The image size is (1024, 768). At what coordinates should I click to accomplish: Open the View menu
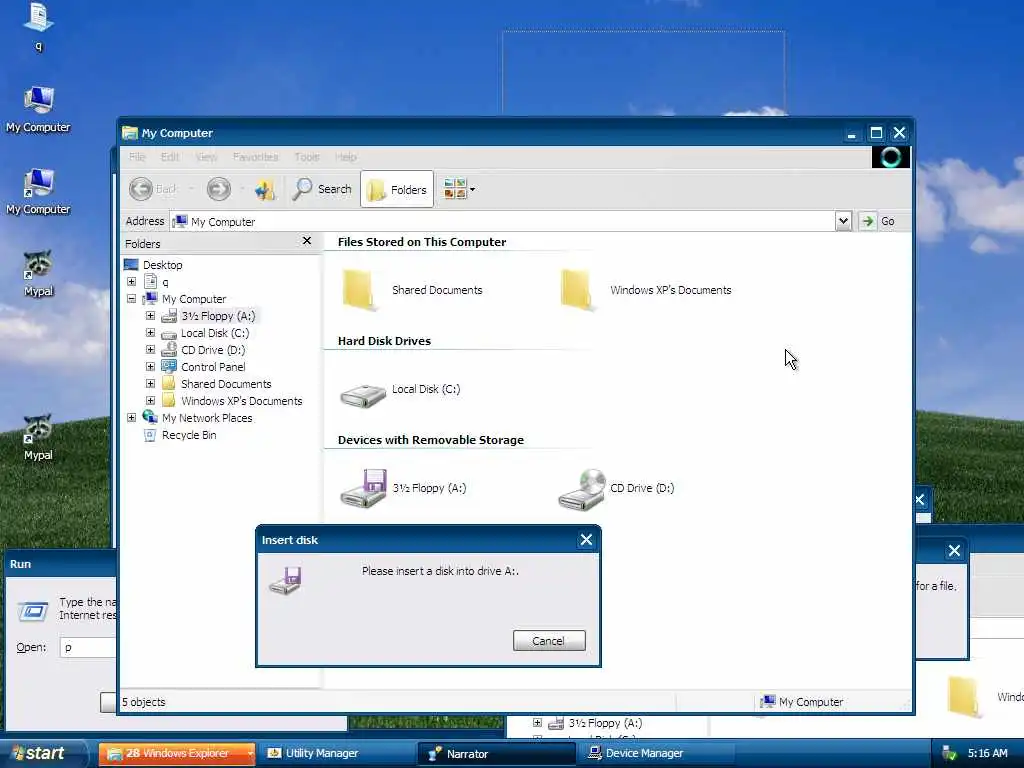pos(206,157)
